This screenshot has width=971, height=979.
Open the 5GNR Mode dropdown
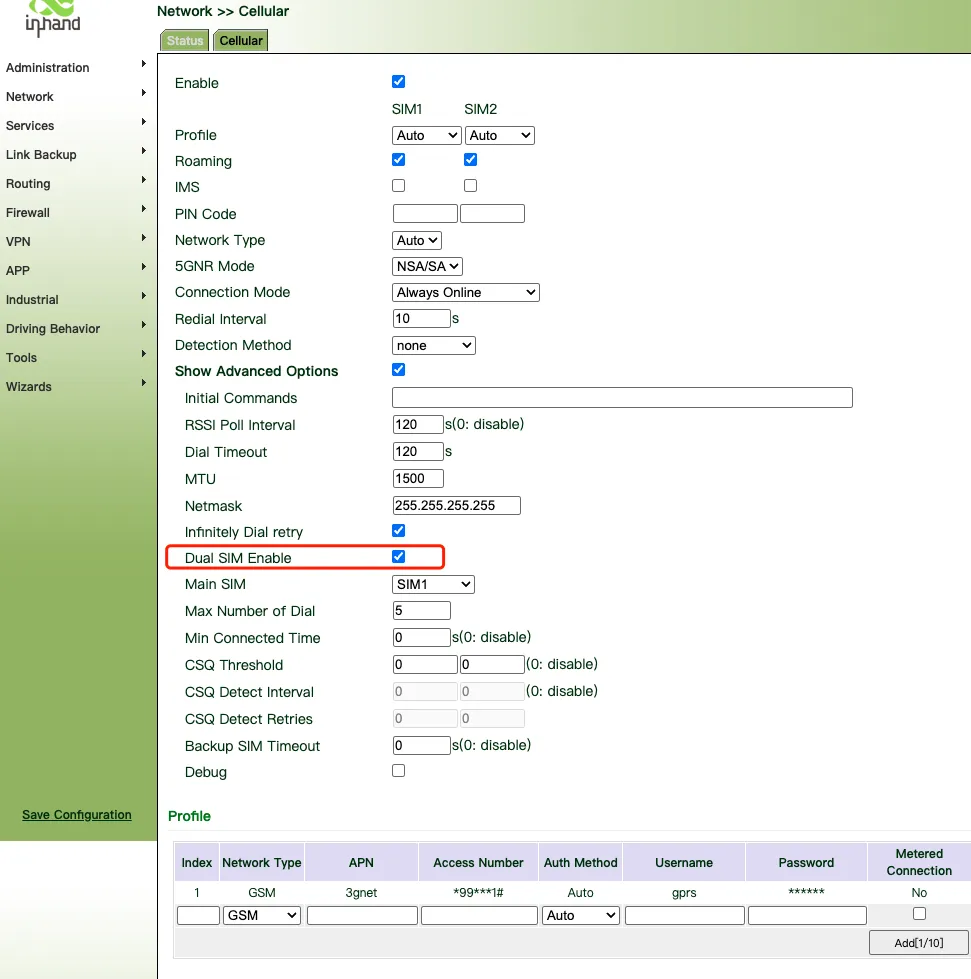[x=427, y=267]
